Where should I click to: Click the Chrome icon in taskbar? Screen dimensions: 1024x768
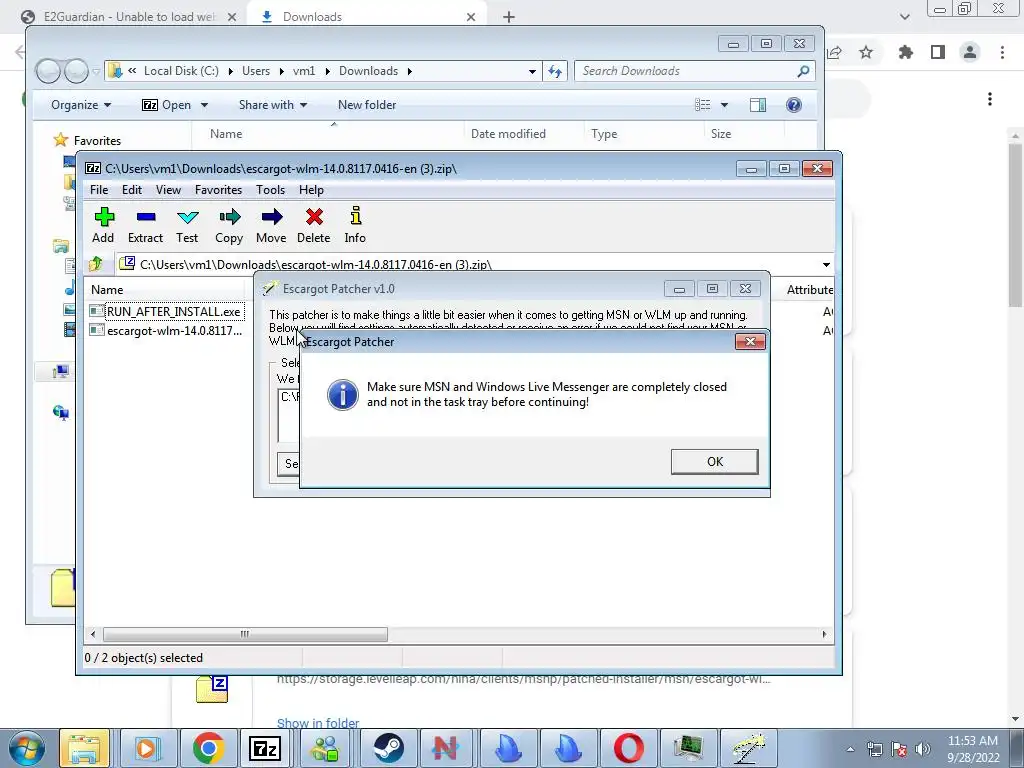[208, 748]
